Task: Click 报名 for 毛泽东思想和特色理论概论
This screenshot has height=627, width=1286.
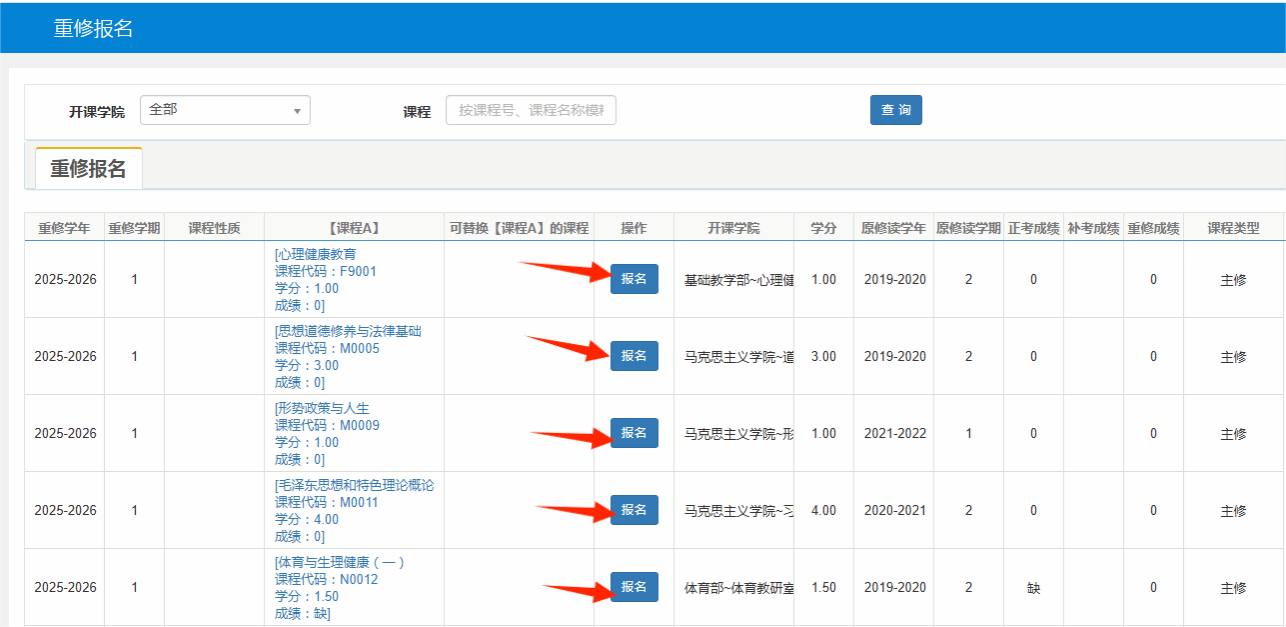Action: 634,510
